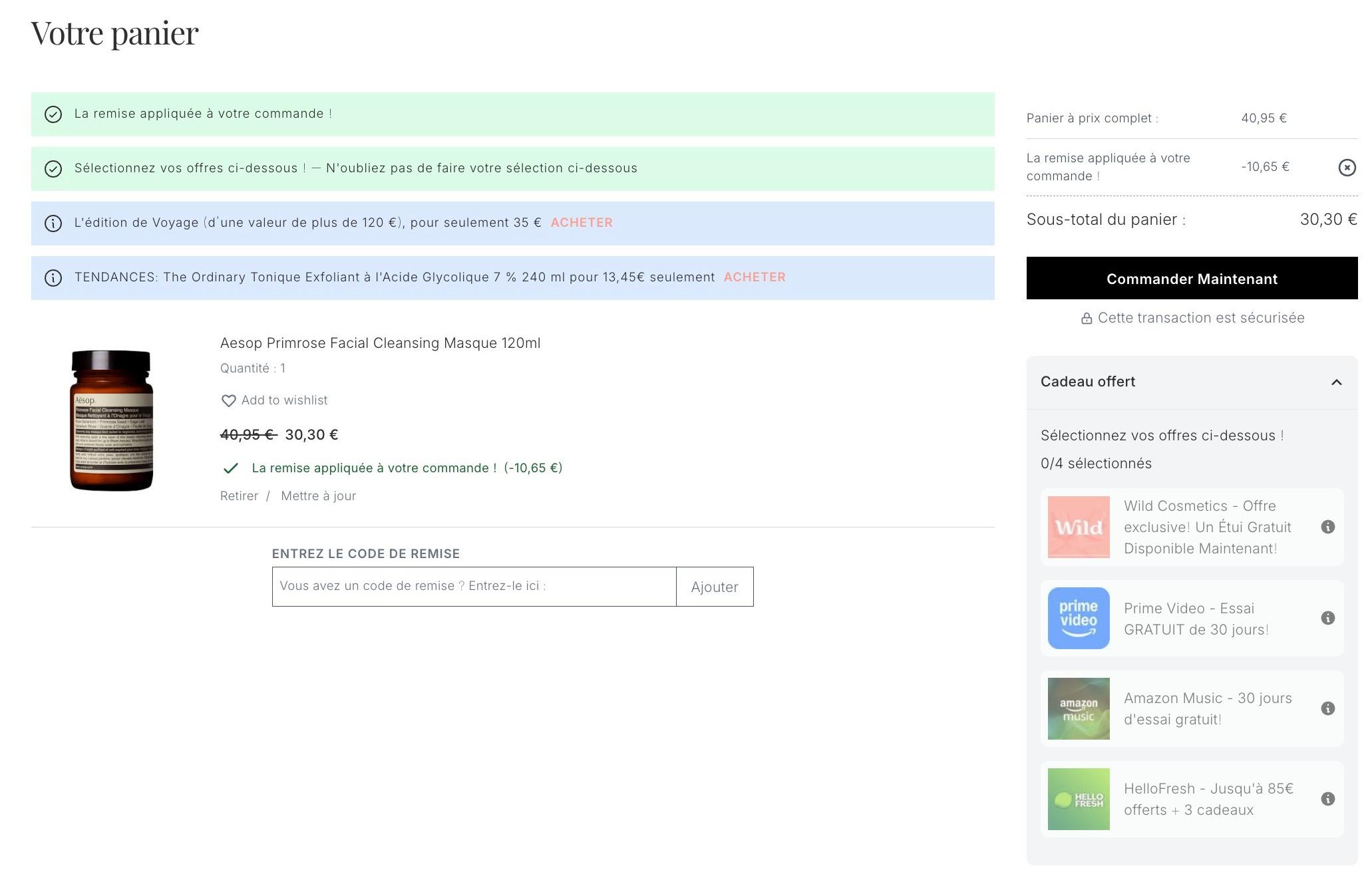Select the Wild Cosmetics free case offer text
This screenshot has height=878, width=1372.
click(x=1208, y=527)
